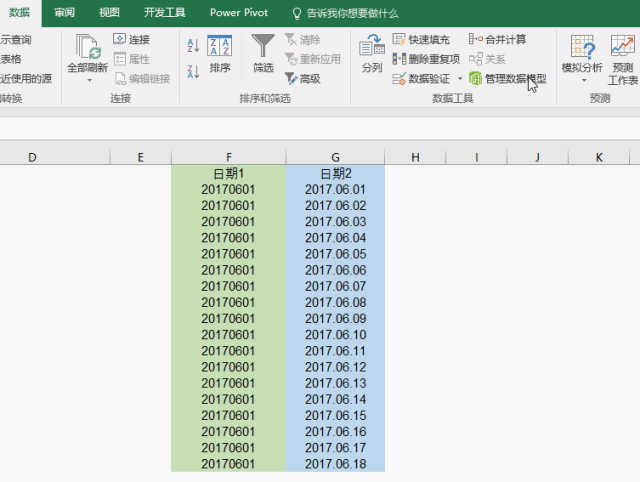Select cell with 2017.06.16

[x=335, y=431]
